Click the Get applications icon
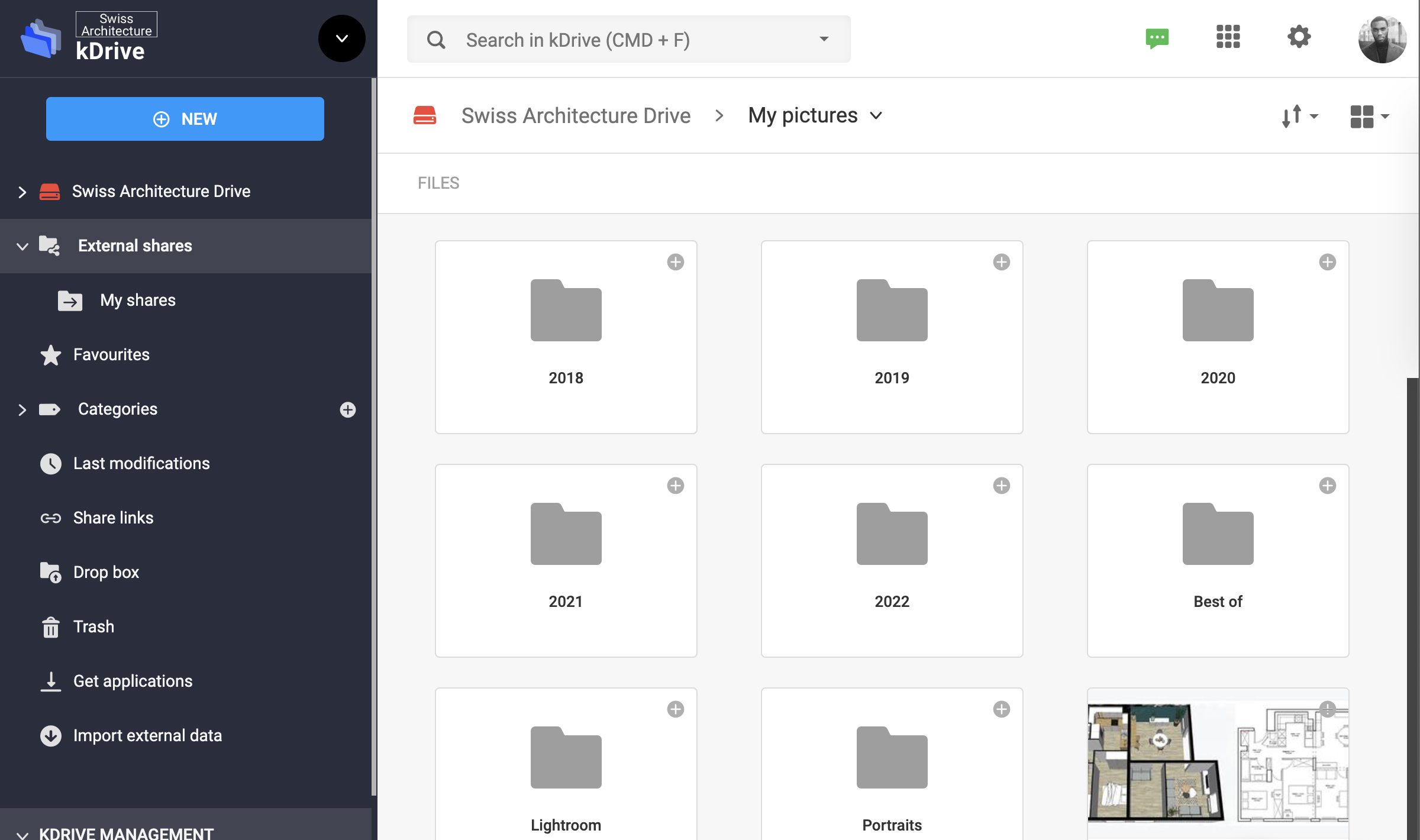The width and height of the screenshot is (1420, 840). (51, 681)
